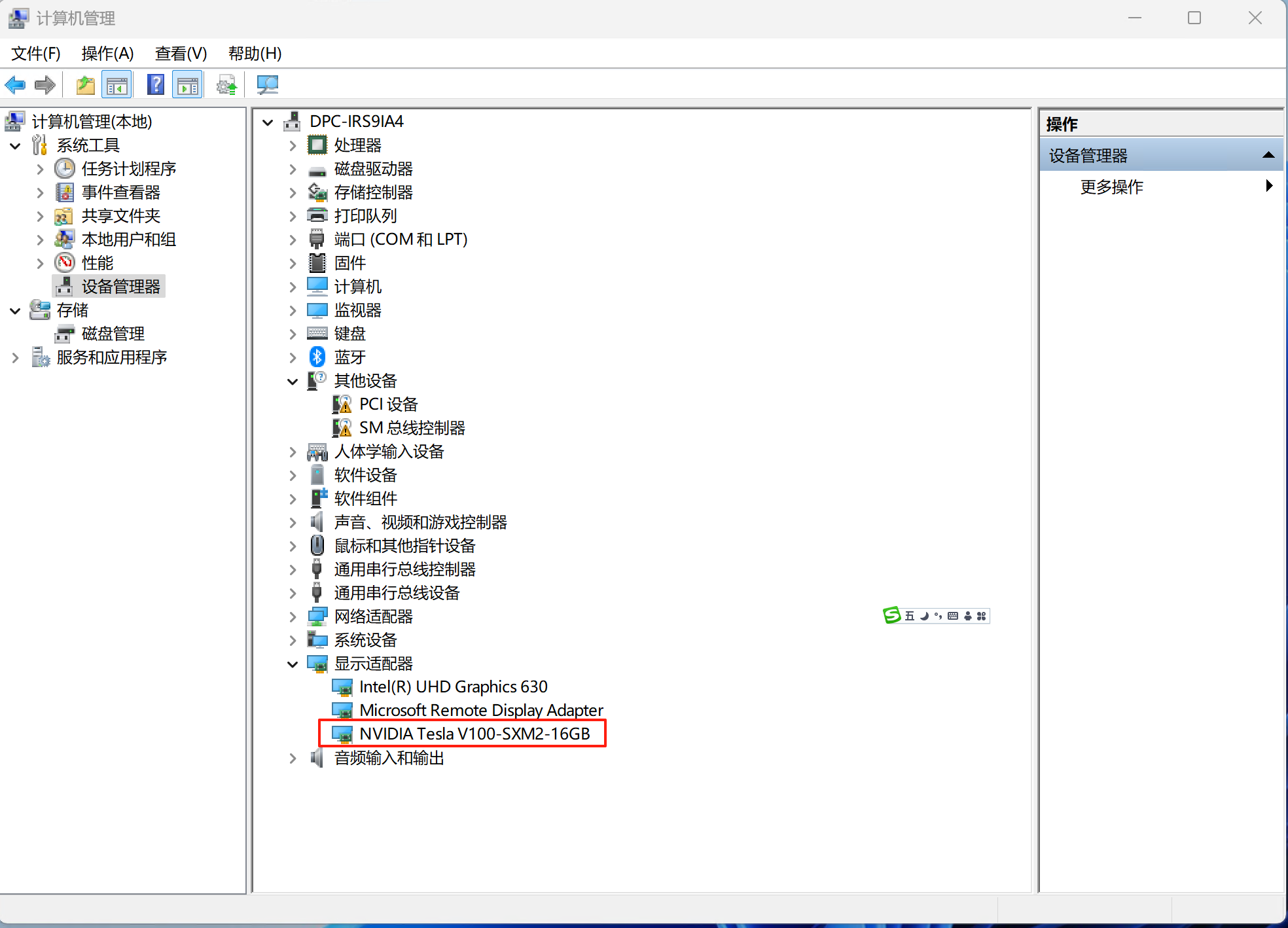Toggle the Show/Hide console tree button

(x=117, y=85)
